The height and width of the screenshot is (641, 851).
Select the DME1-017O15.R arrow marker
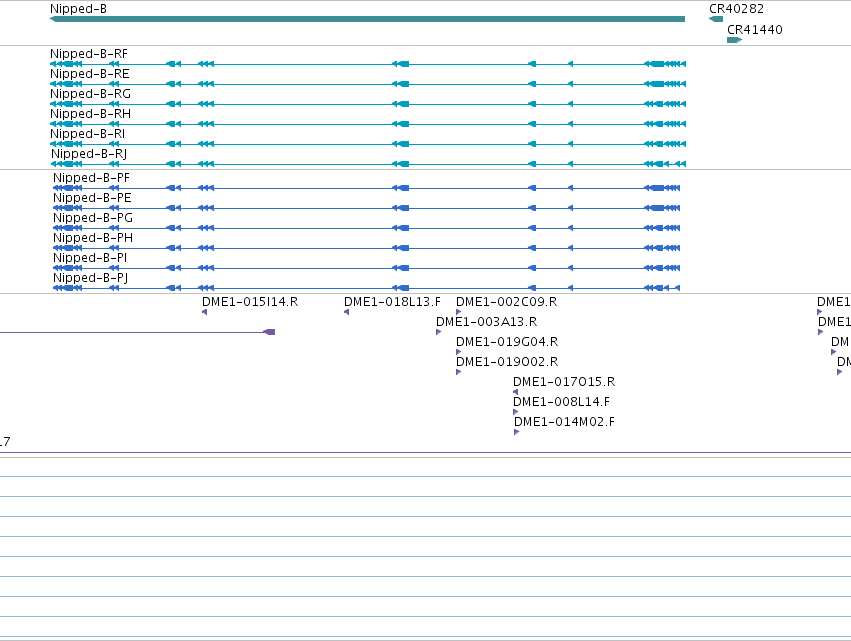[x=516, y=392]
